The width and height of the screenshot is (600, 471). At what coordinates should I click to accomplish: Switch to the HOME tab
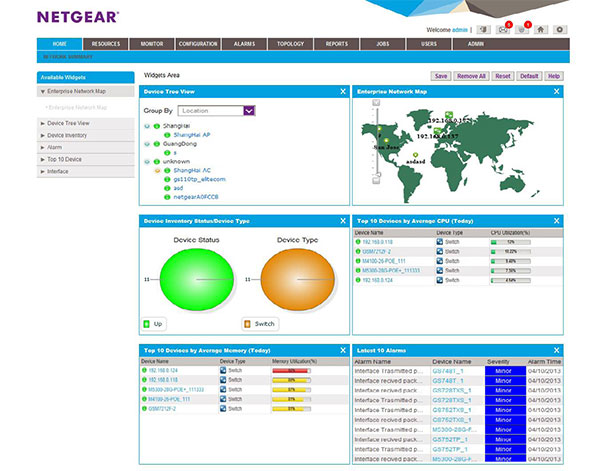[59, 44]
